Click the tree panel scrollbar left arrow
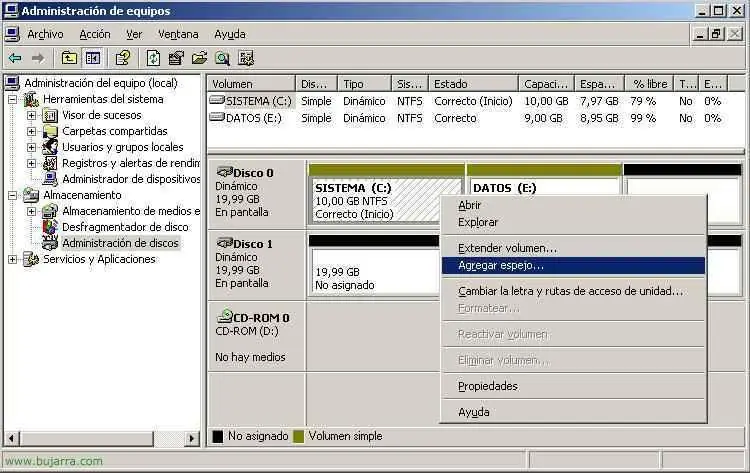 [11, 438]
